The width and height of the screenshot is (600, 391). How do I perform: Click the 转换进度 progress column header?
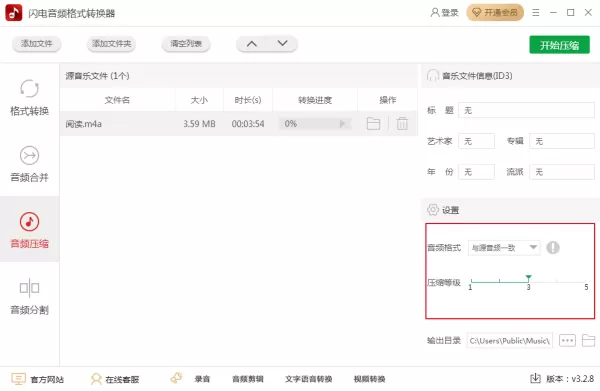tap(315, 100)
